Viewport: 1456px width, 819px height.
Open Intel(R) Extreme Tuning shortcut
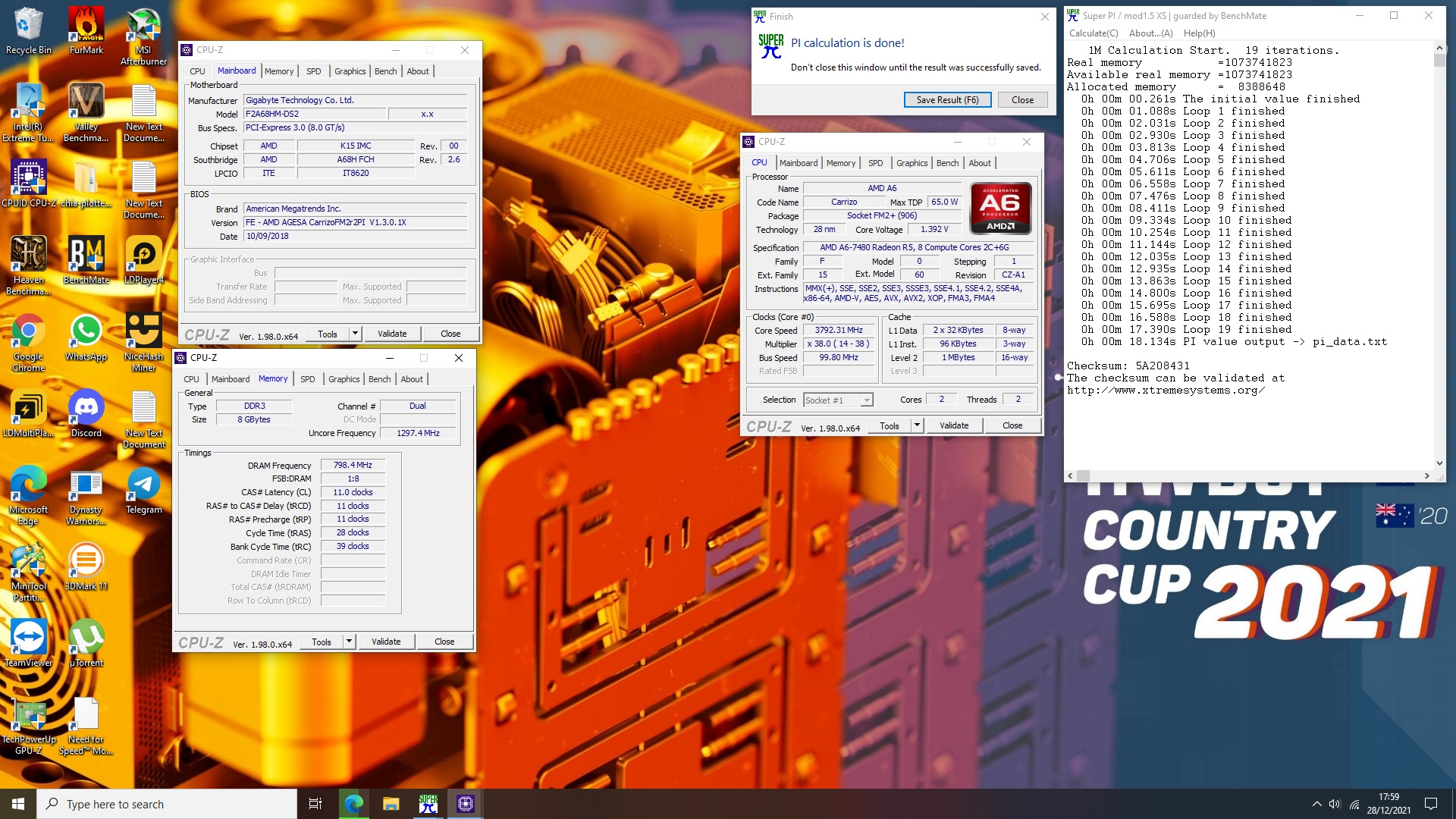(x=28, y=113)
